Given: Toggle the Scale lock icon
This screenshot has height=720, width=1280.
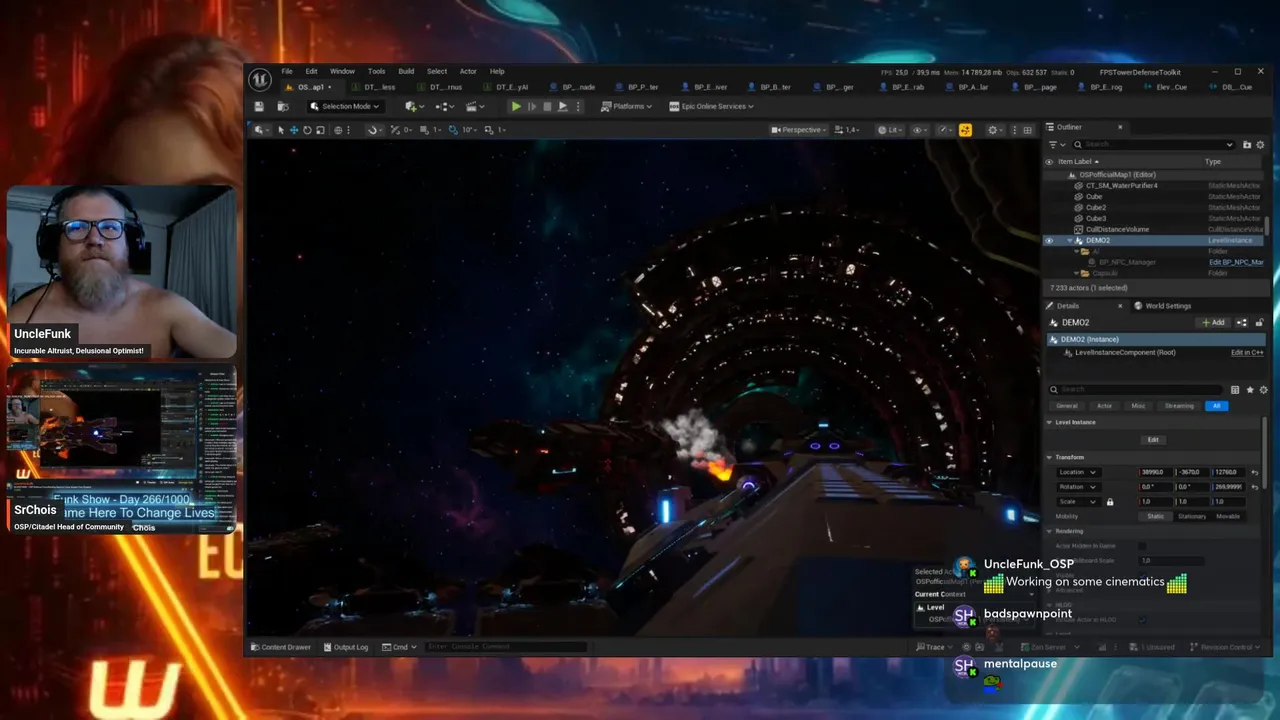Looking at the screenshot, I should 1110,502.
